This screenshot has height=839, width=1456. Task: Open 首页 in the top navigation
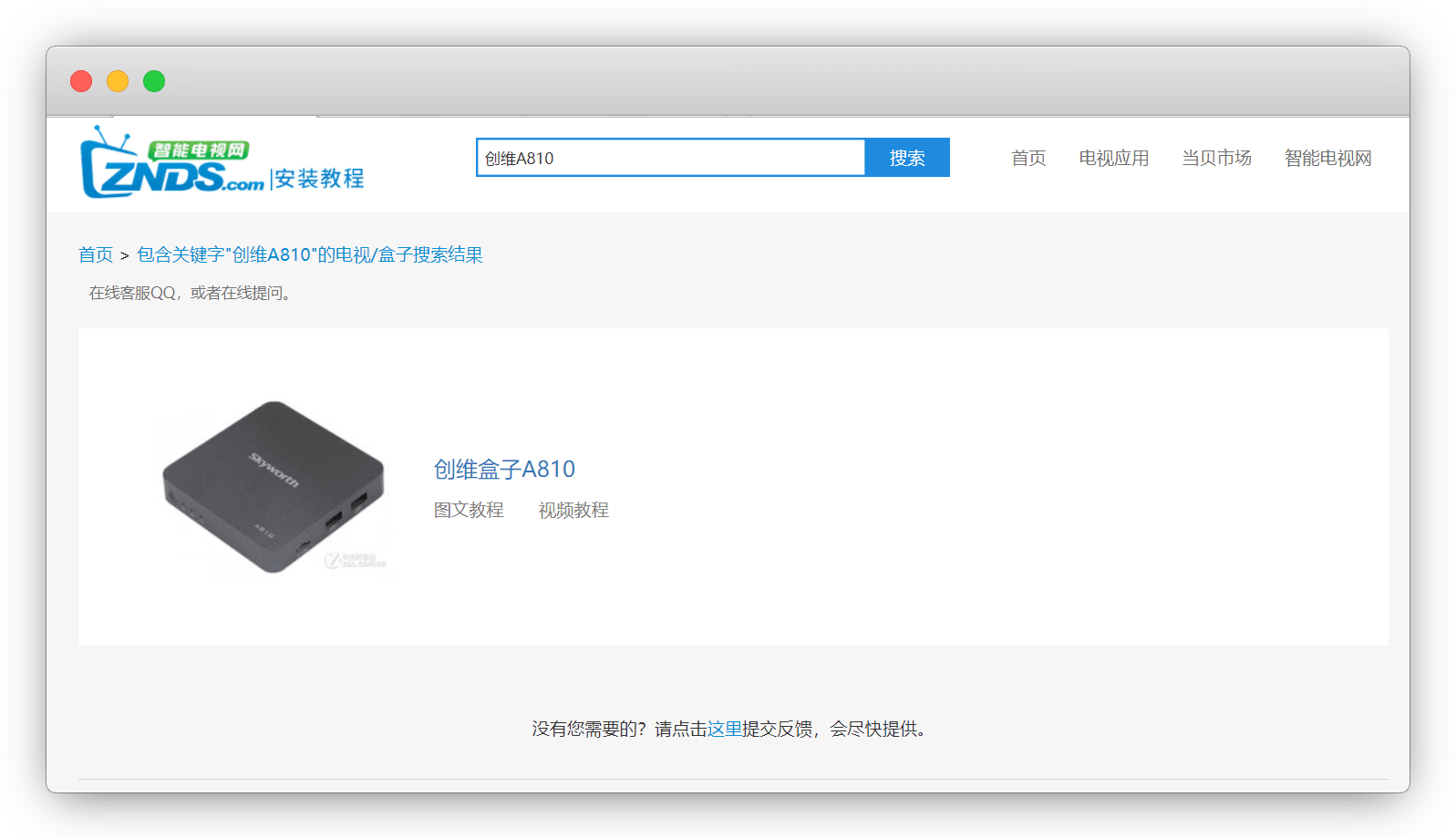point(1028,158)
